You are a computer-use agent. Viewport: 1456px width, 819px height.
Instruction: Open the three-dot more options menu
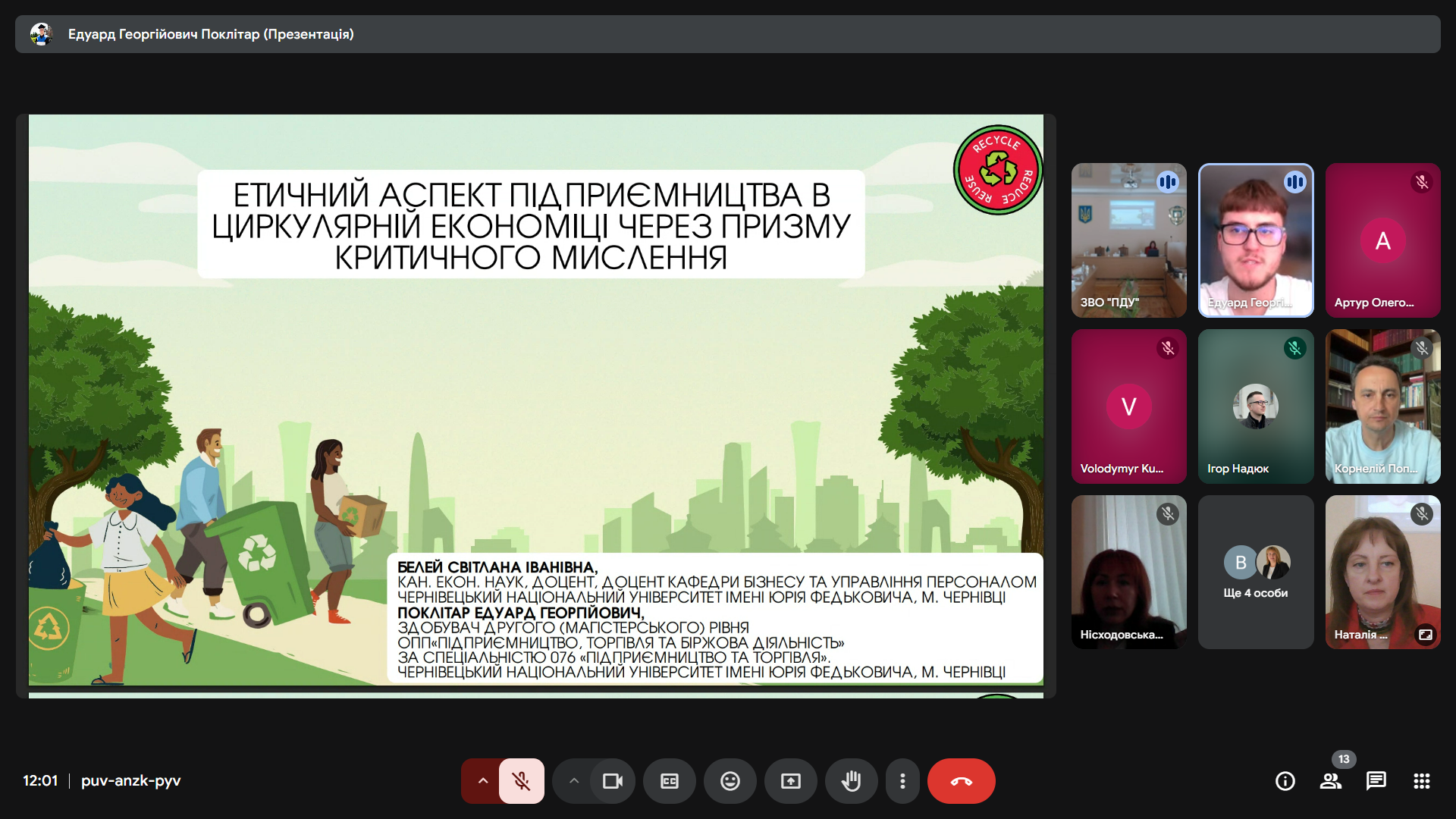pos(902,781)
